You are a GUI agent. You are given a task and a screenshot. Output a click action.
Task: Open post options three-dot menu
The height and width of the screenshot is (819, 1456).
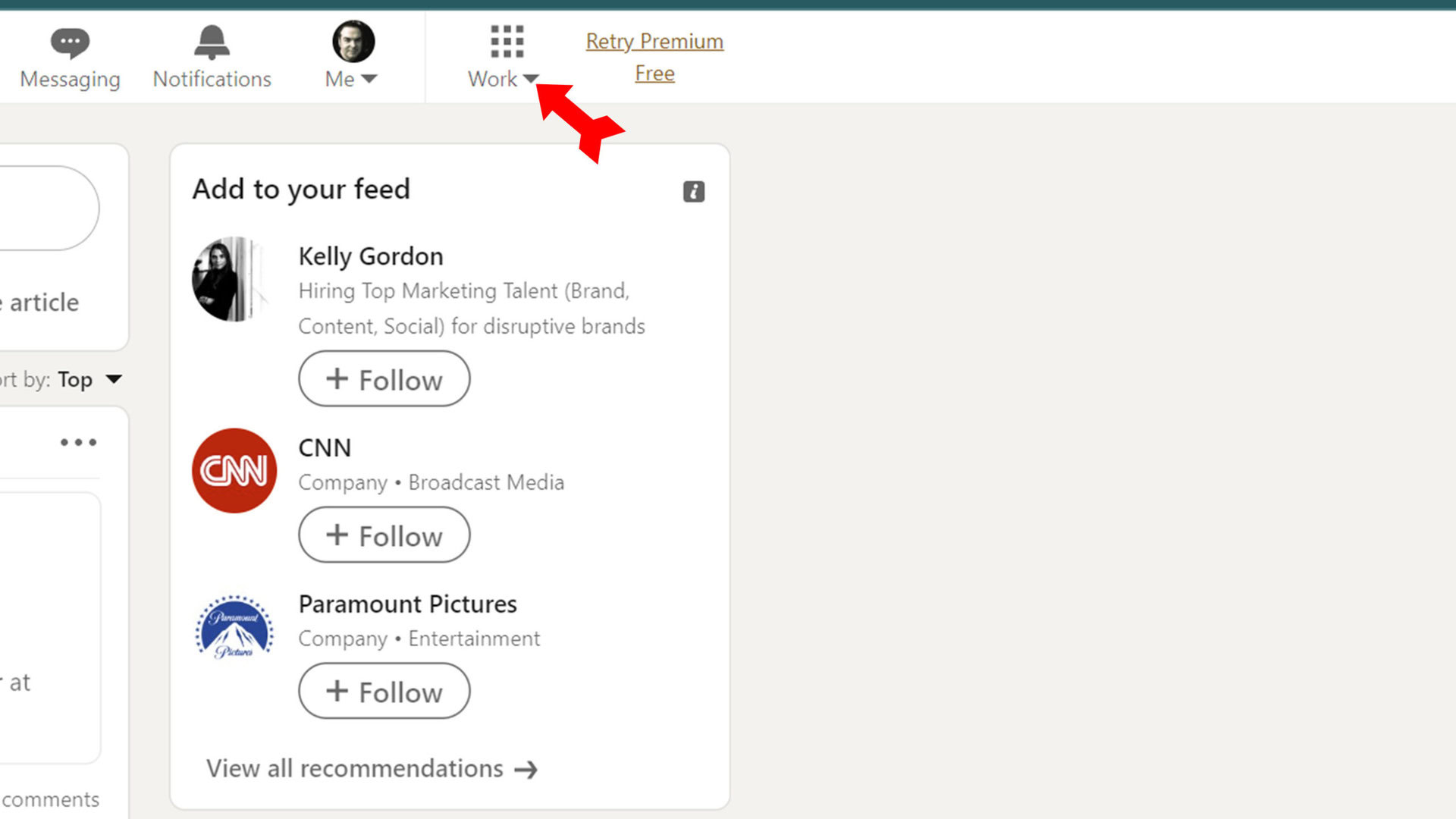click(x=78, y=442)
